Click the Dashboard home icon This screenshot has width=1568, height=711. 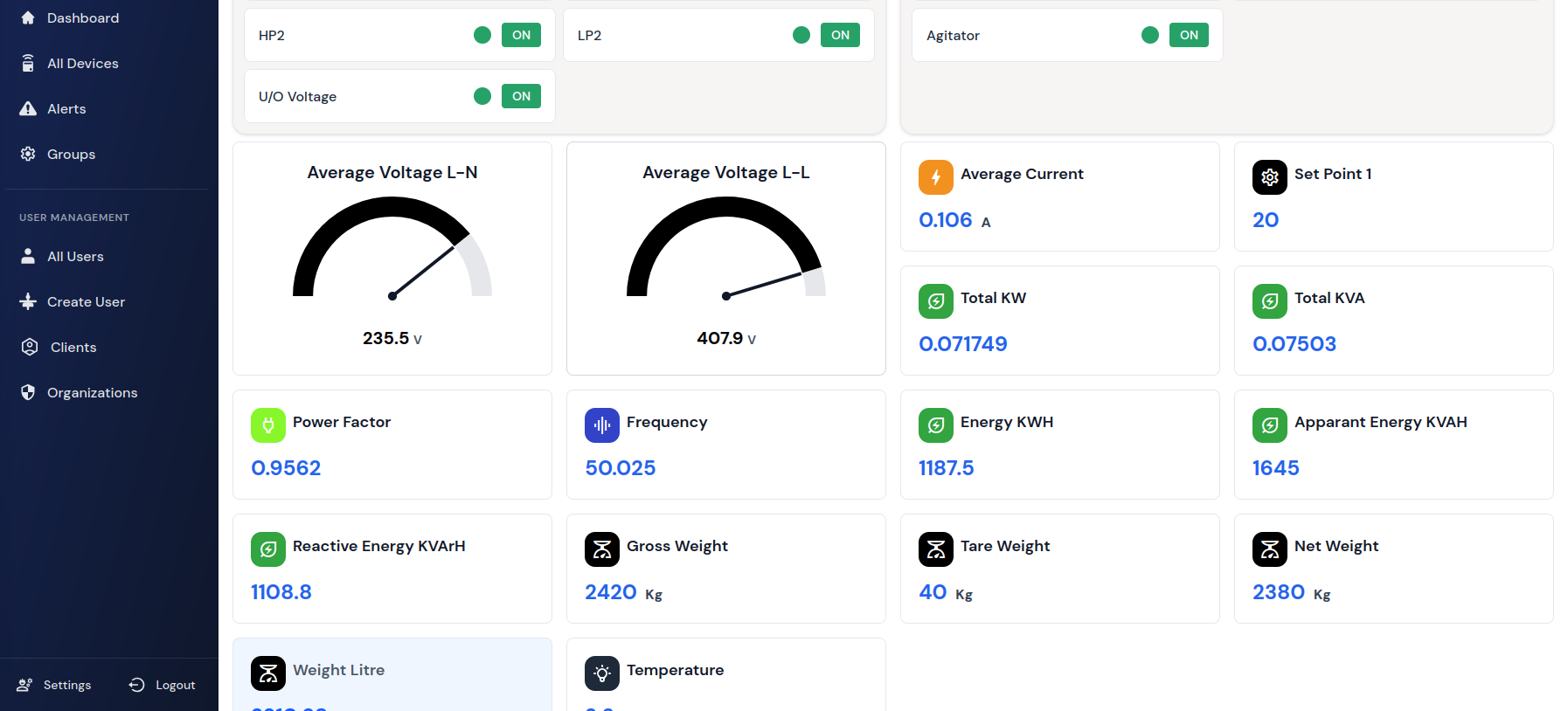coord(28,17)
